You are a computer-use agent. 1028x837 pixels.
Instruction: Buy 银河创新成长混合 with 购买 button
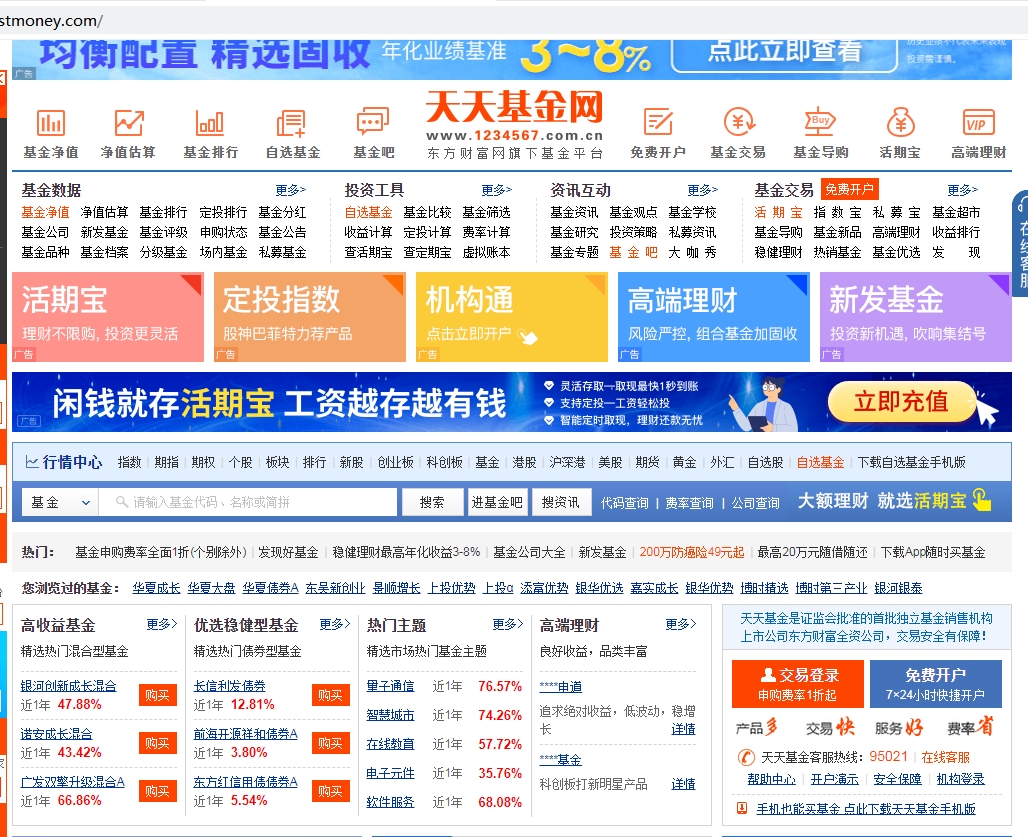pos(157,695)
